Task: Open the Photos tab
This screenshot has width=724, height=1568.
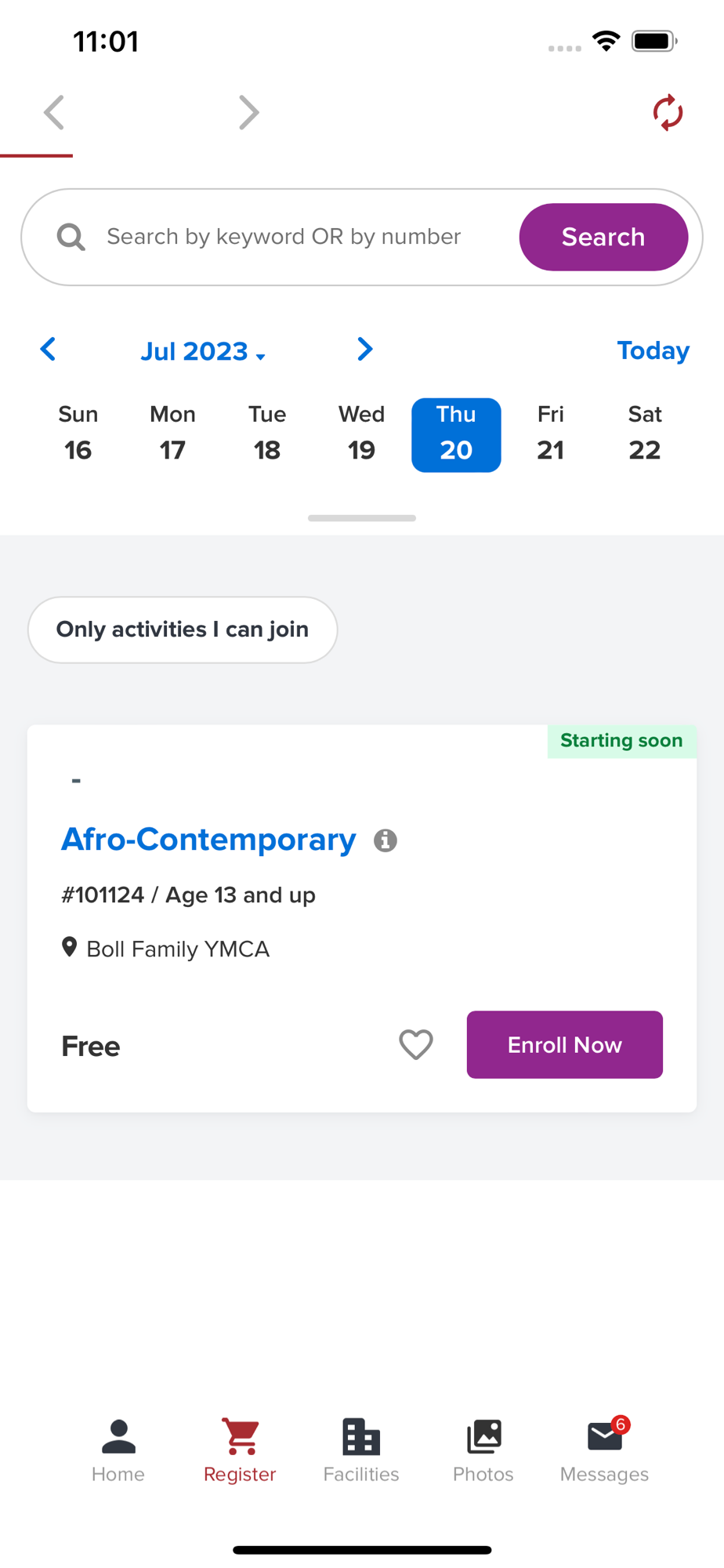Action: (x=483, y=1450)
